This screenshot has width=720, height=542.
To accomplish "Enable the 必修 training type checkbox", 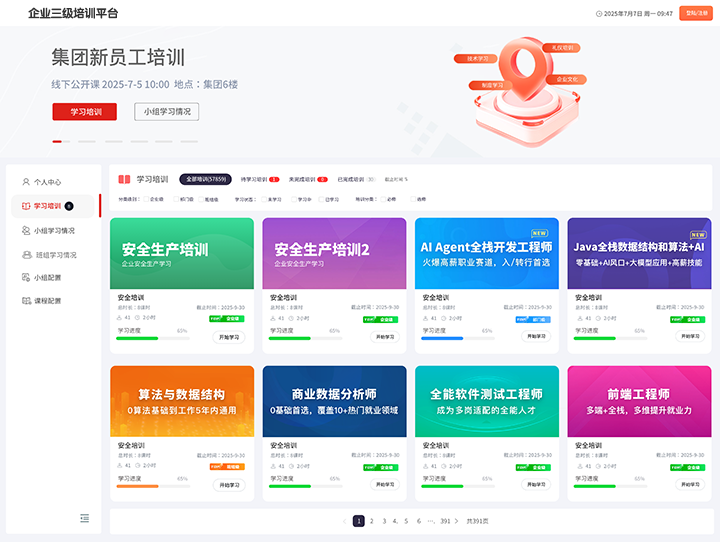I will (383, 199).
